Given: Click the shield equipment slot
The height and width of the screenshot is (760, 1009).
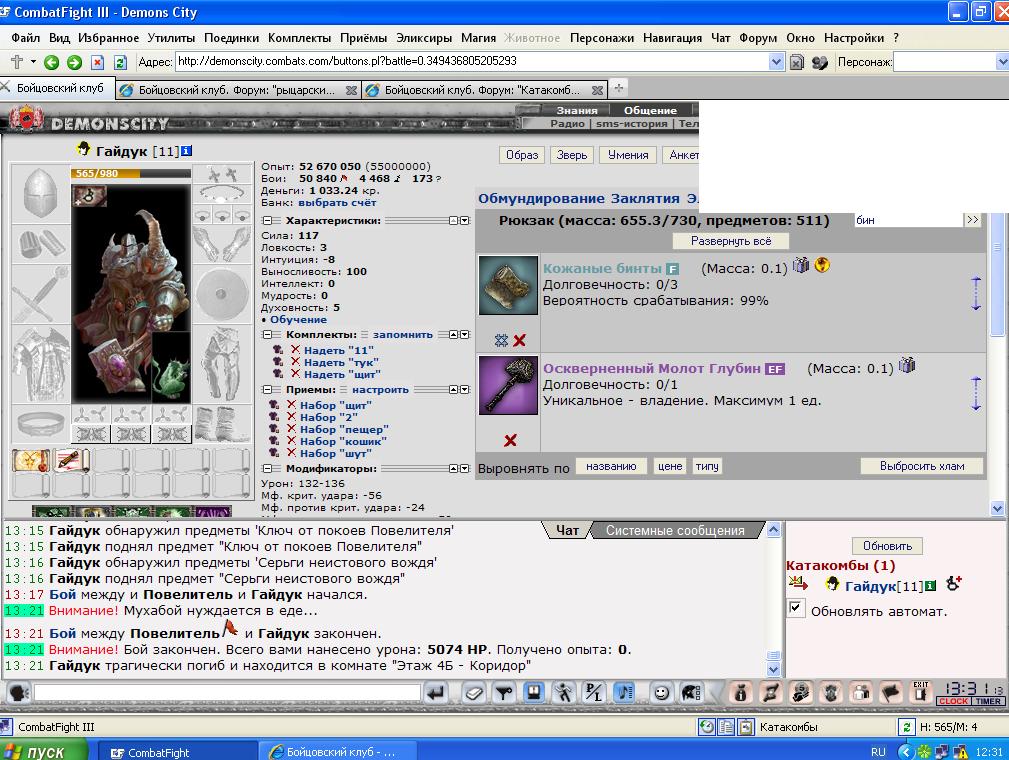Looking at the screenshot, I should coord(221,293).
